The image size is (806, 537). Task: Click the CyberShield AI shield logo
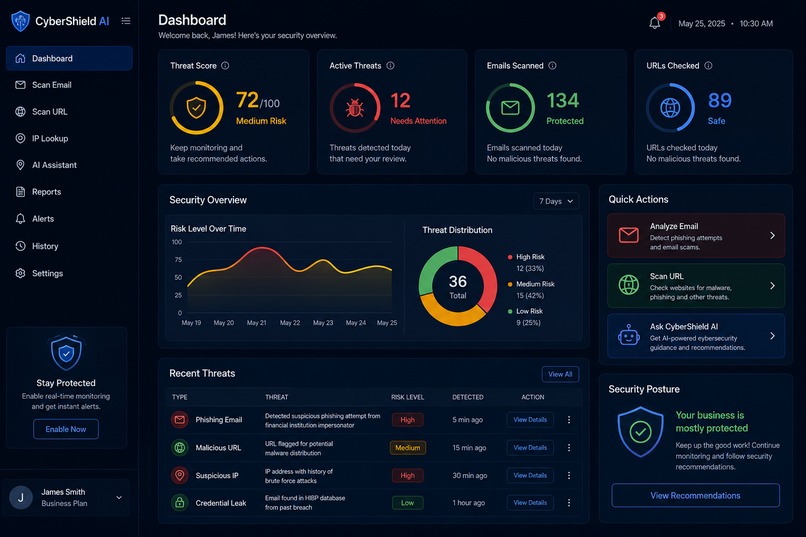(21, 21)
